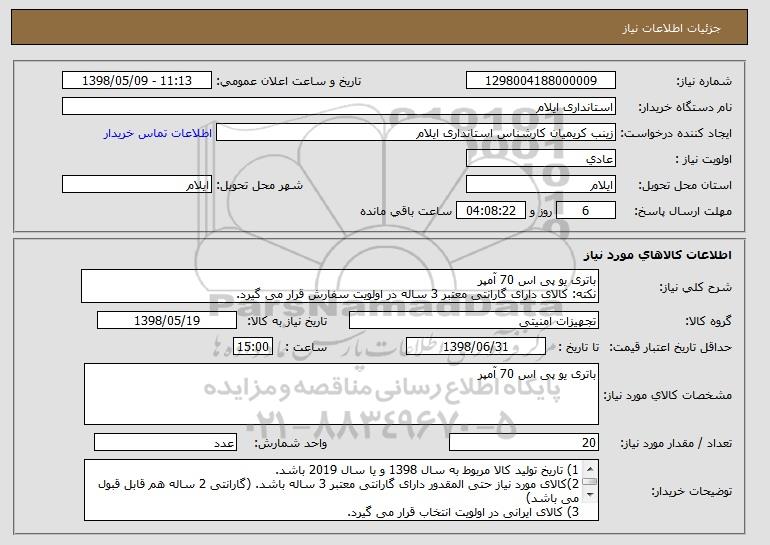Image resolution: width=770 pixels, height=545 pixels.
Task: Select the announcement date field 1398/05/09 - 11:13
Action: (137, 81)
